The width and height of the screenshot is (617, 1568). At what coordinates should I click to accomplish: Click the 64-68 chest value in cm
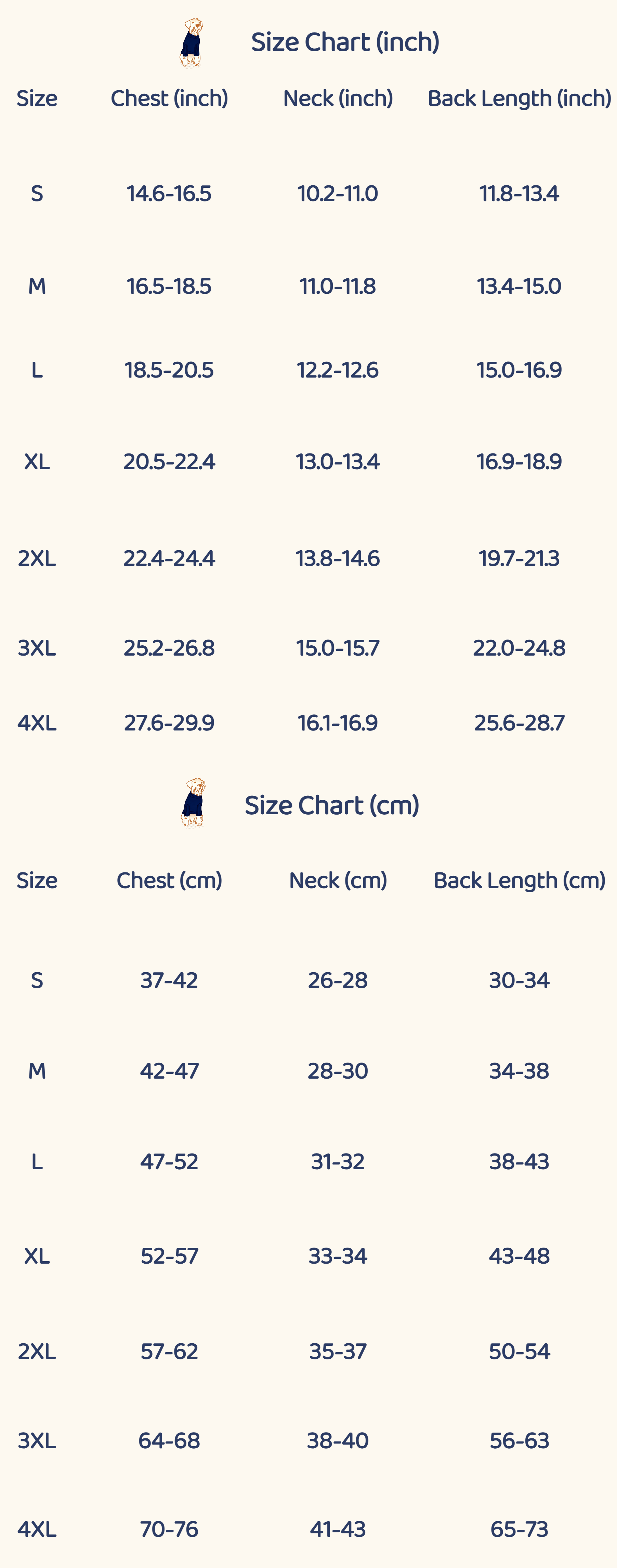pyautogui.click(x=169, y=1441)
